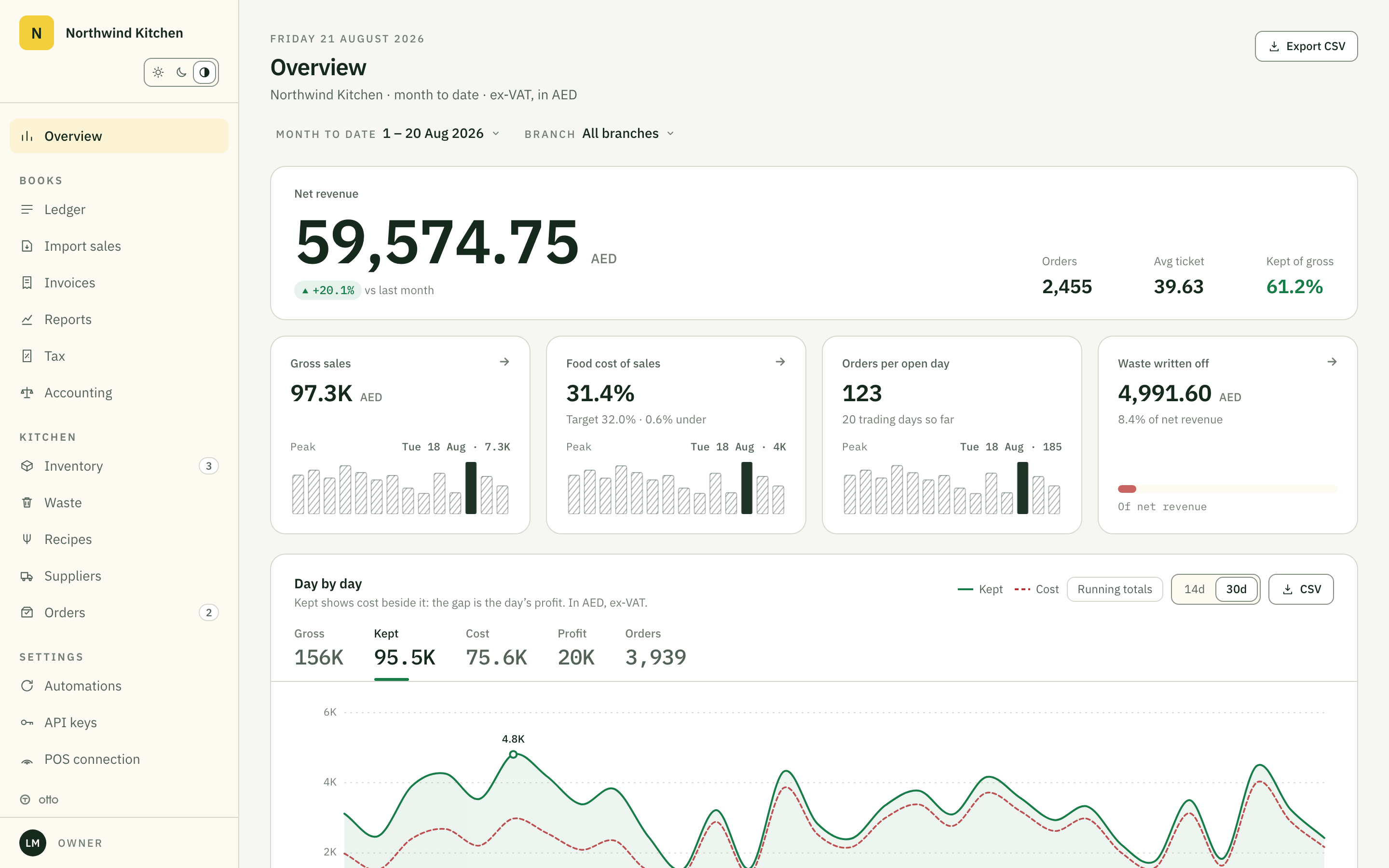Click the Orders checklist icon
Screen dimensions: 1389x868
[27, 612]
